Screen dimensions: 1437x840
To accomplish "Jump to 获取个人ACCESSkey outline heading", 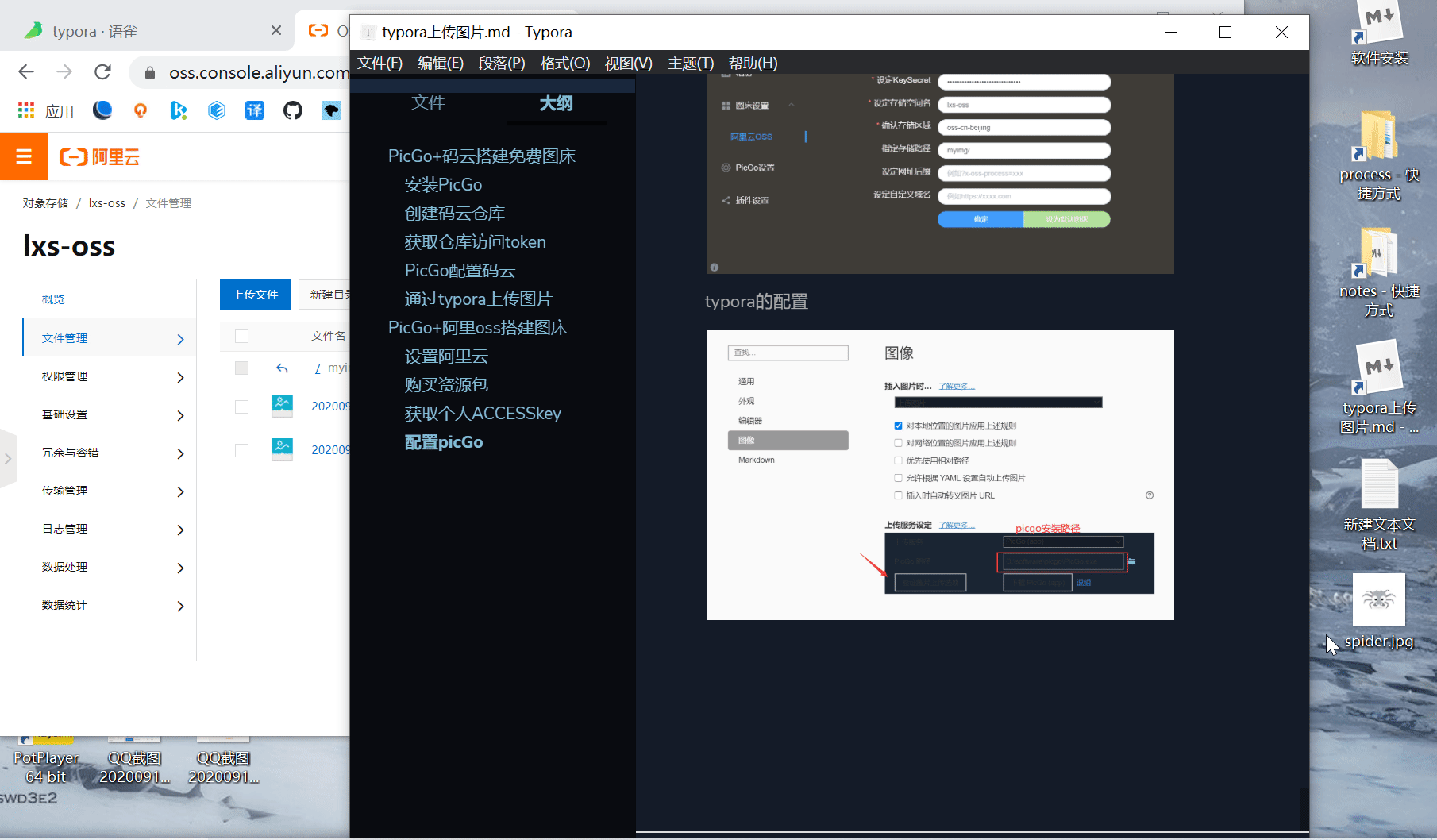I will tap(483, 414).
